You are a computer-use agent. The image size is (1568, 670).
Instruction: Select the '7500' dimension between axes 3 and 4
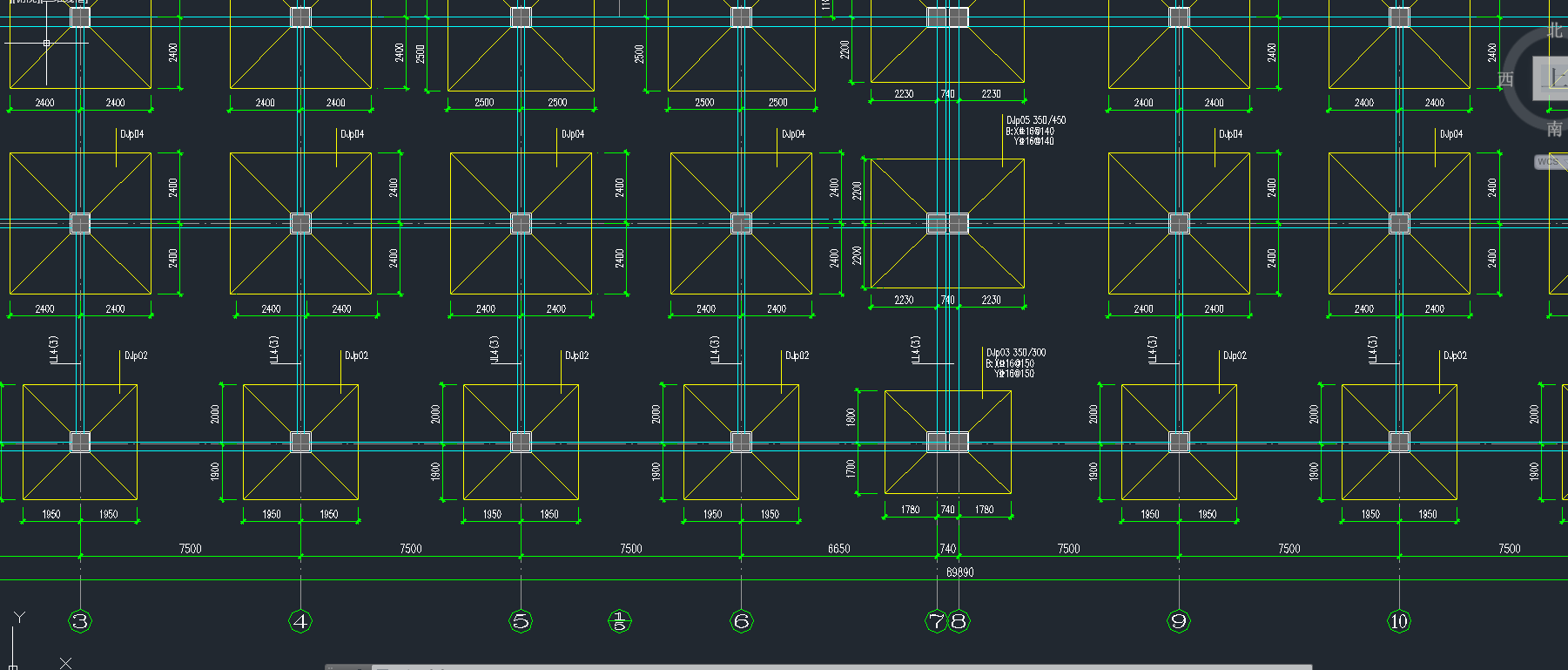pyautogui.click(x=190, y=549)
